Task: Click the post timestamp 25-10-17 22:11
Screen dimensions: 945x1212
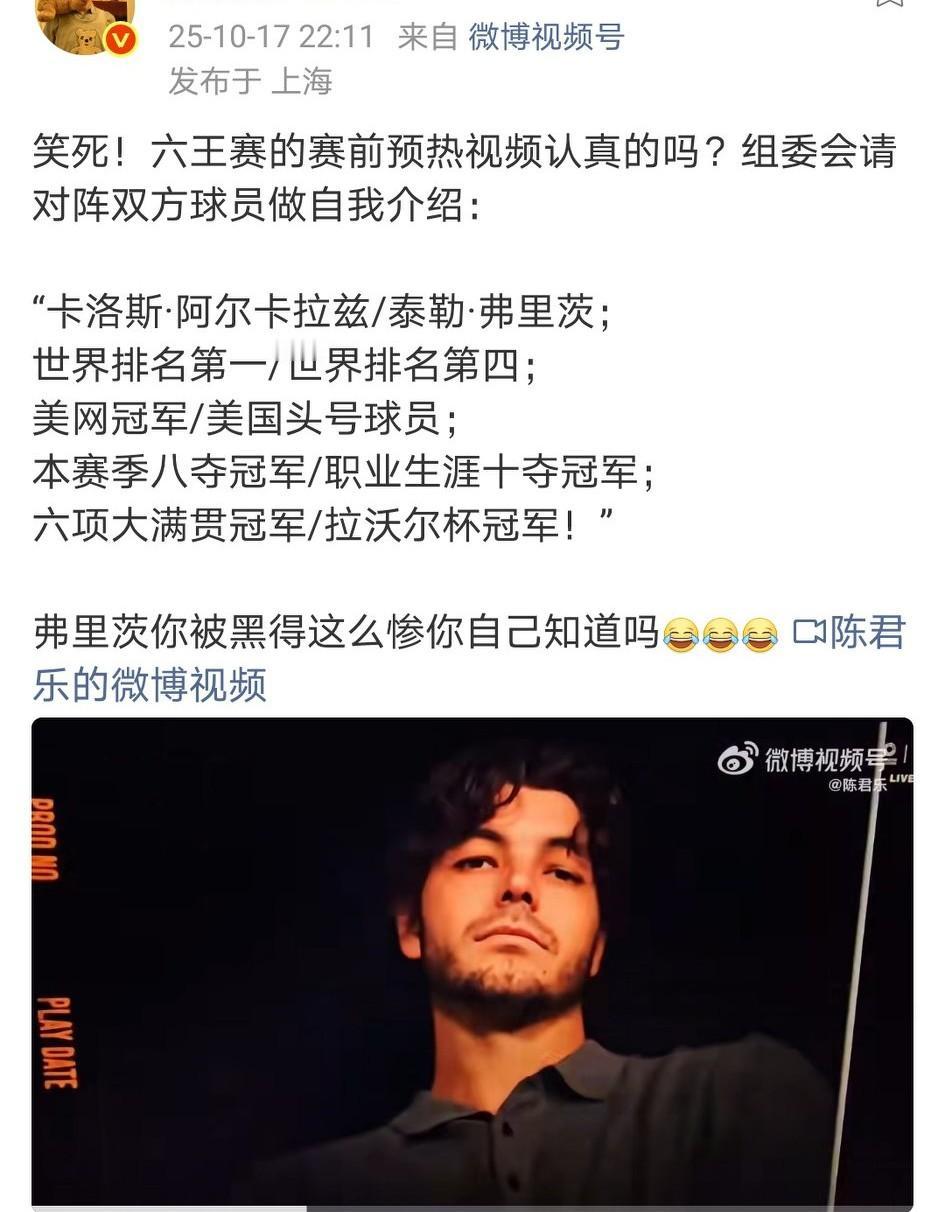Action: 271,37
